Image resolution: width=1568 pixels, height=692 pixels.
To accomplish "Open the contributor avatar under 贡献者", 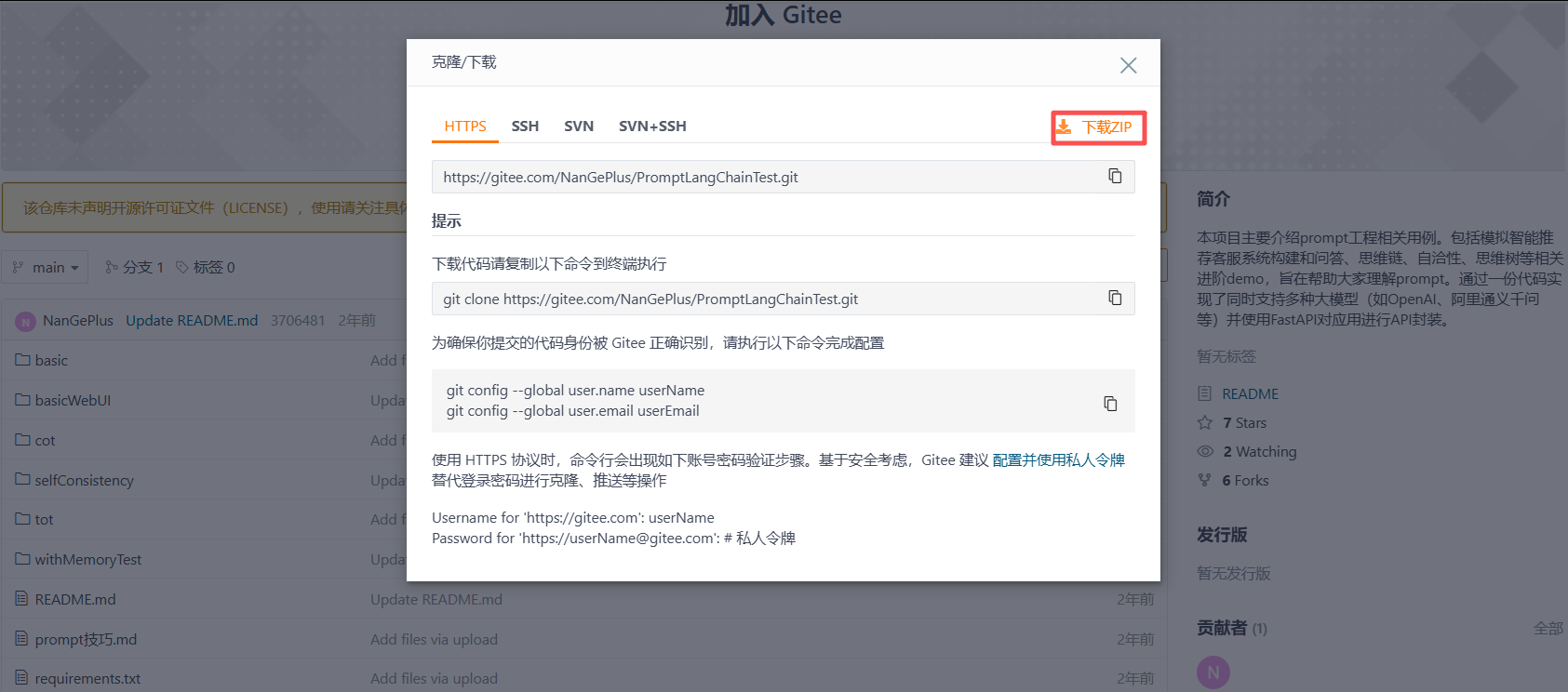I will [x=1213, y=672].
